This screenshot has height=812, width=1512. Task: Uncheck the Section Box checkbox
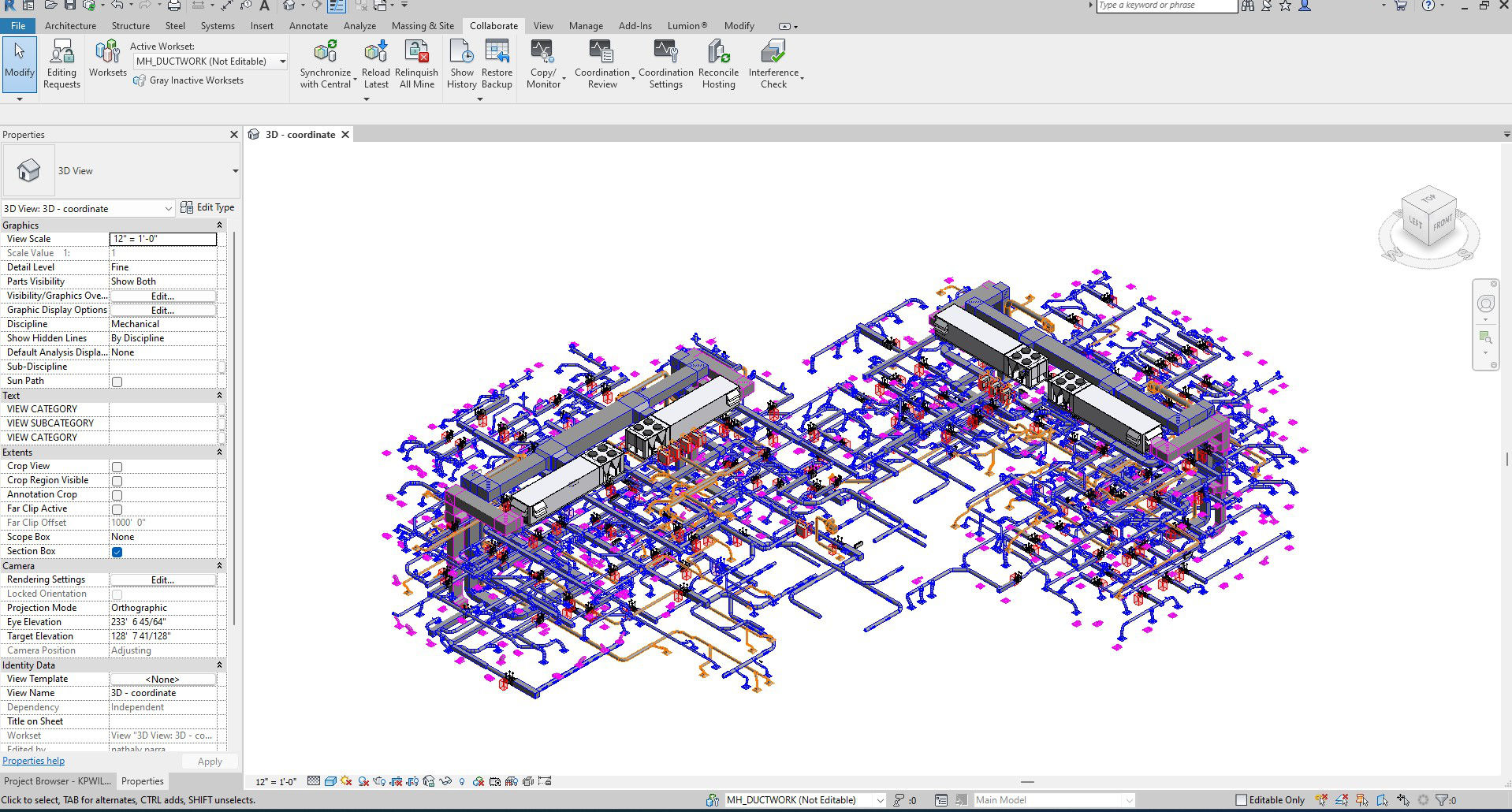117,552
